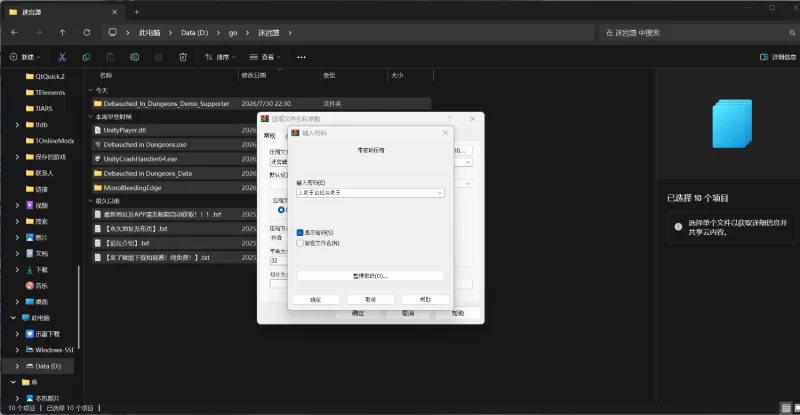
Task: Click the Cut scissors icon
Action: (x=62, y=57)
